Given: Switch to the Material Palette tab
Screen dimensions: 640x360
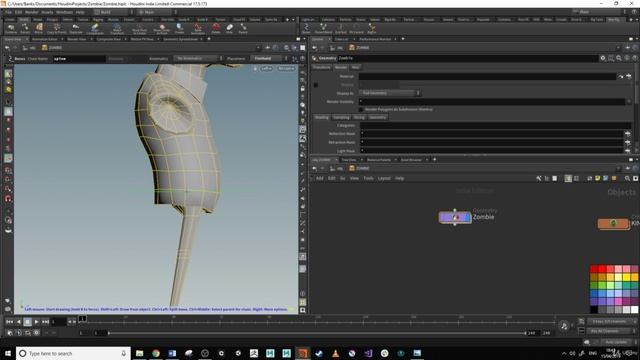Looking at the screenshot, I should point(379,160).
